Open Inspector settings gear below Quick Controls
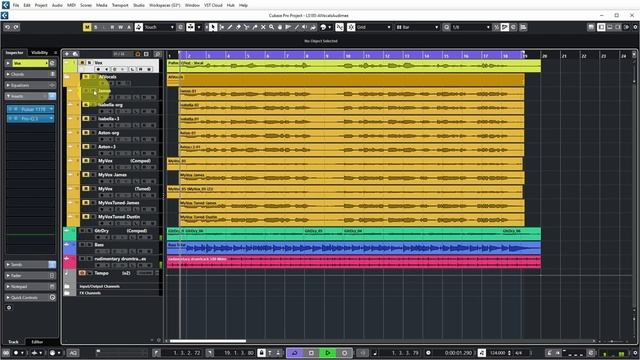640x360 pixels. click(x=9, y=308)
